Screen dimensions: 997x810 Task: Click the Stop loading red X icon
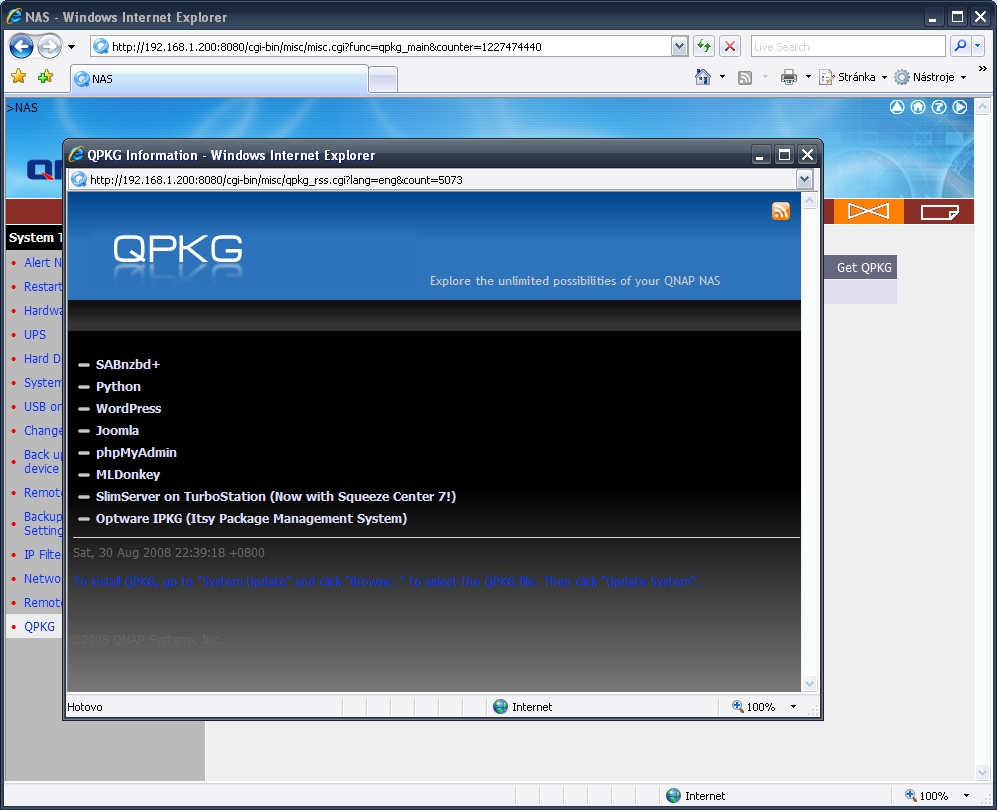point(730,46)
